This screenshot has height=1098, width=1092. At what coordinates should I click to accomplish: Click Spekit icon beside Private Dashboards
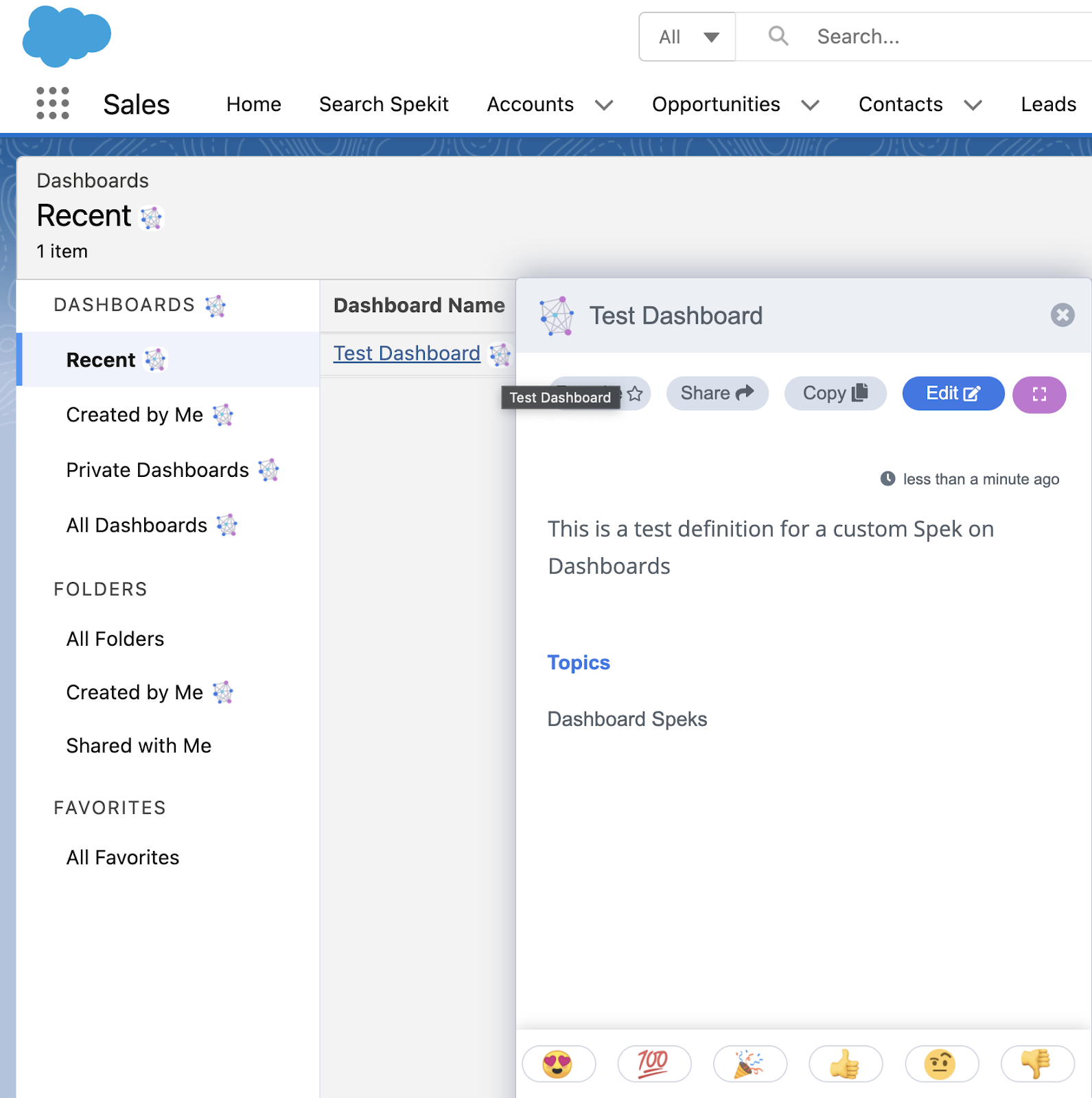[268, 470]
